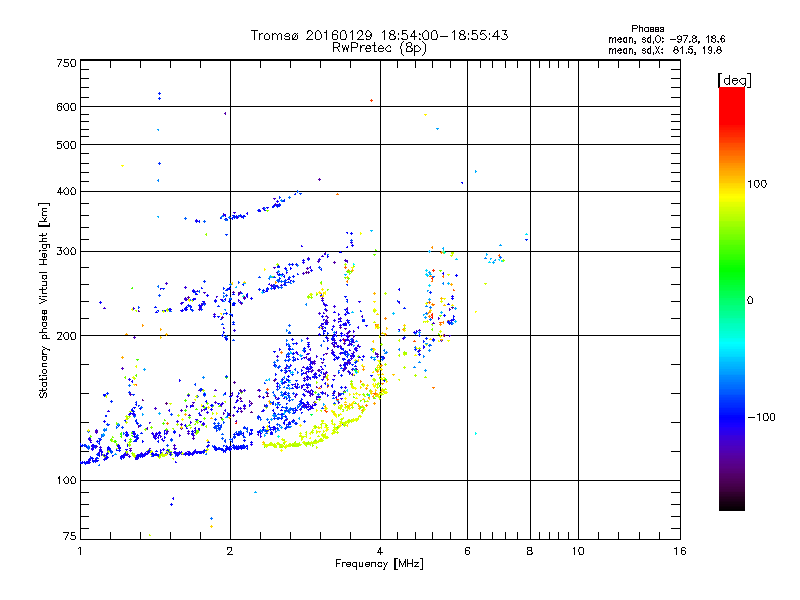
Task: Click the y-axis tick label '100'
Action: click(66, 481)
